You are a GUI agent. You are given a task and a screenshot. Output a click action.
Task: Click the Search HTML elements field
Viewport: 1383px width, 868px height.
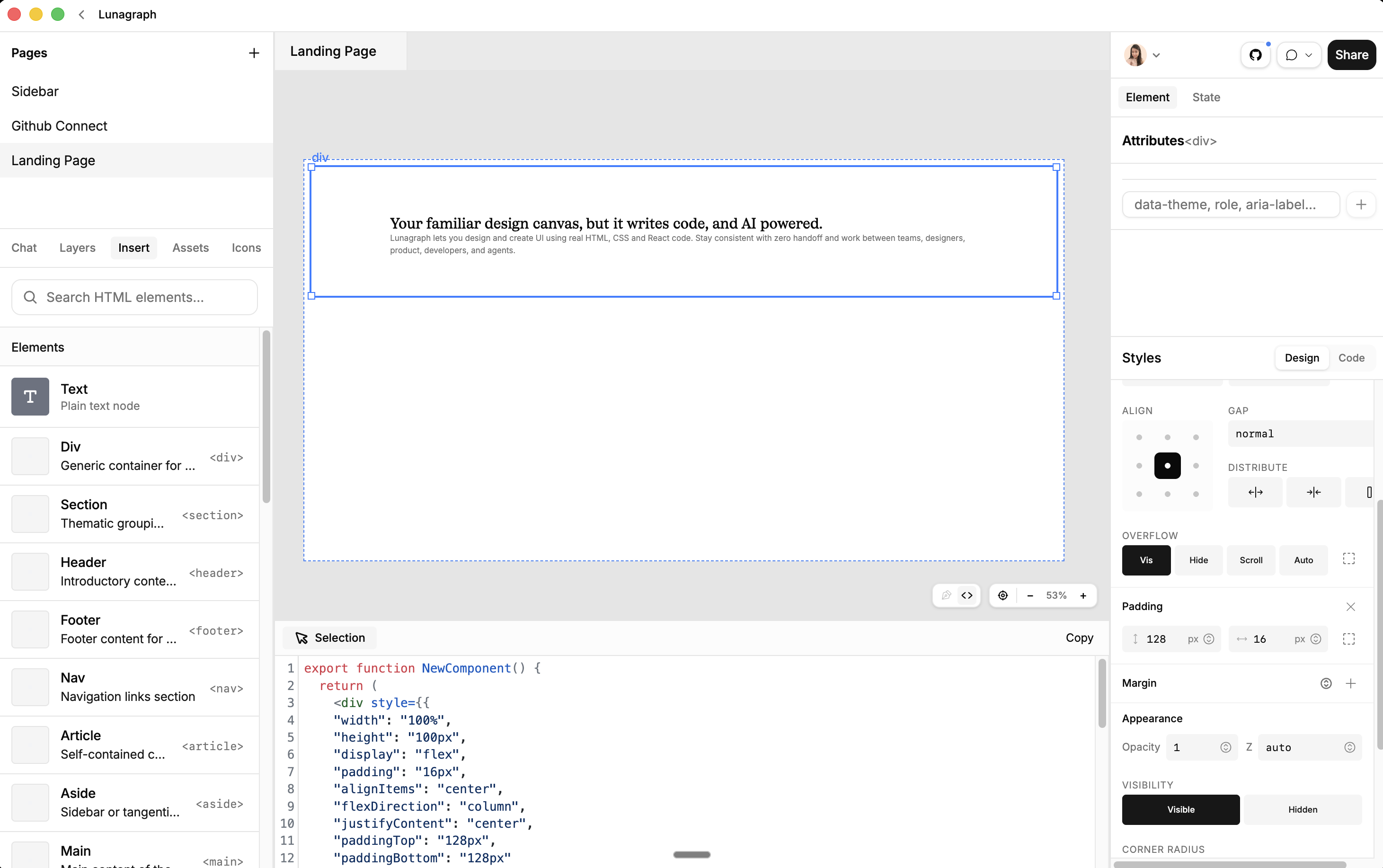point(134,297)
